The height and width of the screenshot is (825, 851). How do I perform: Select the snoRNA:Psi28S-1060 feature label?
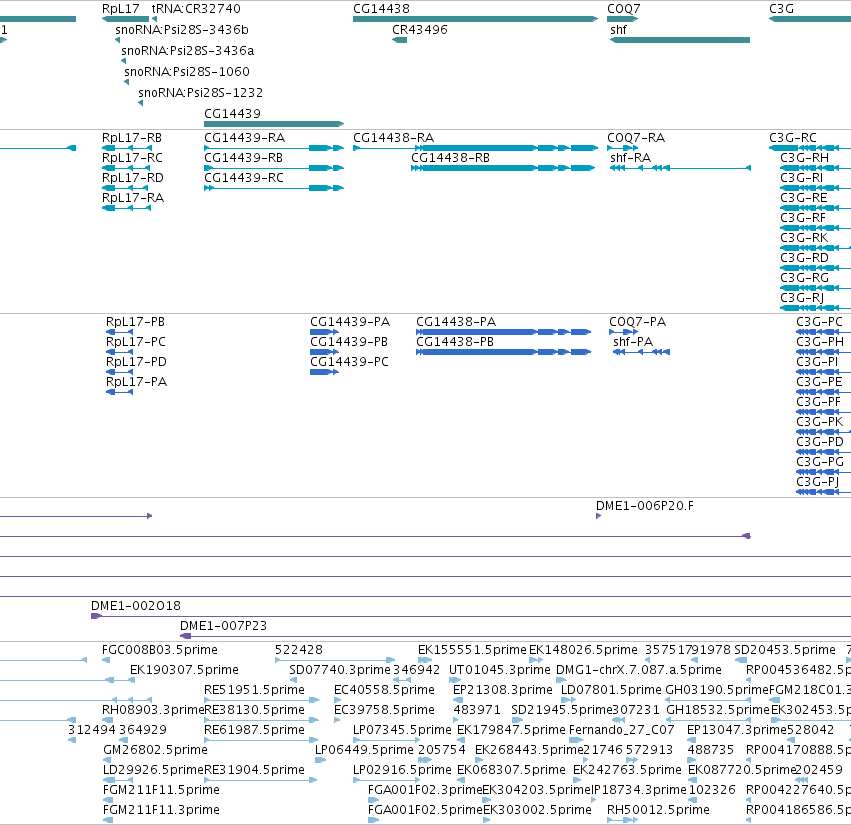[187, 72]
